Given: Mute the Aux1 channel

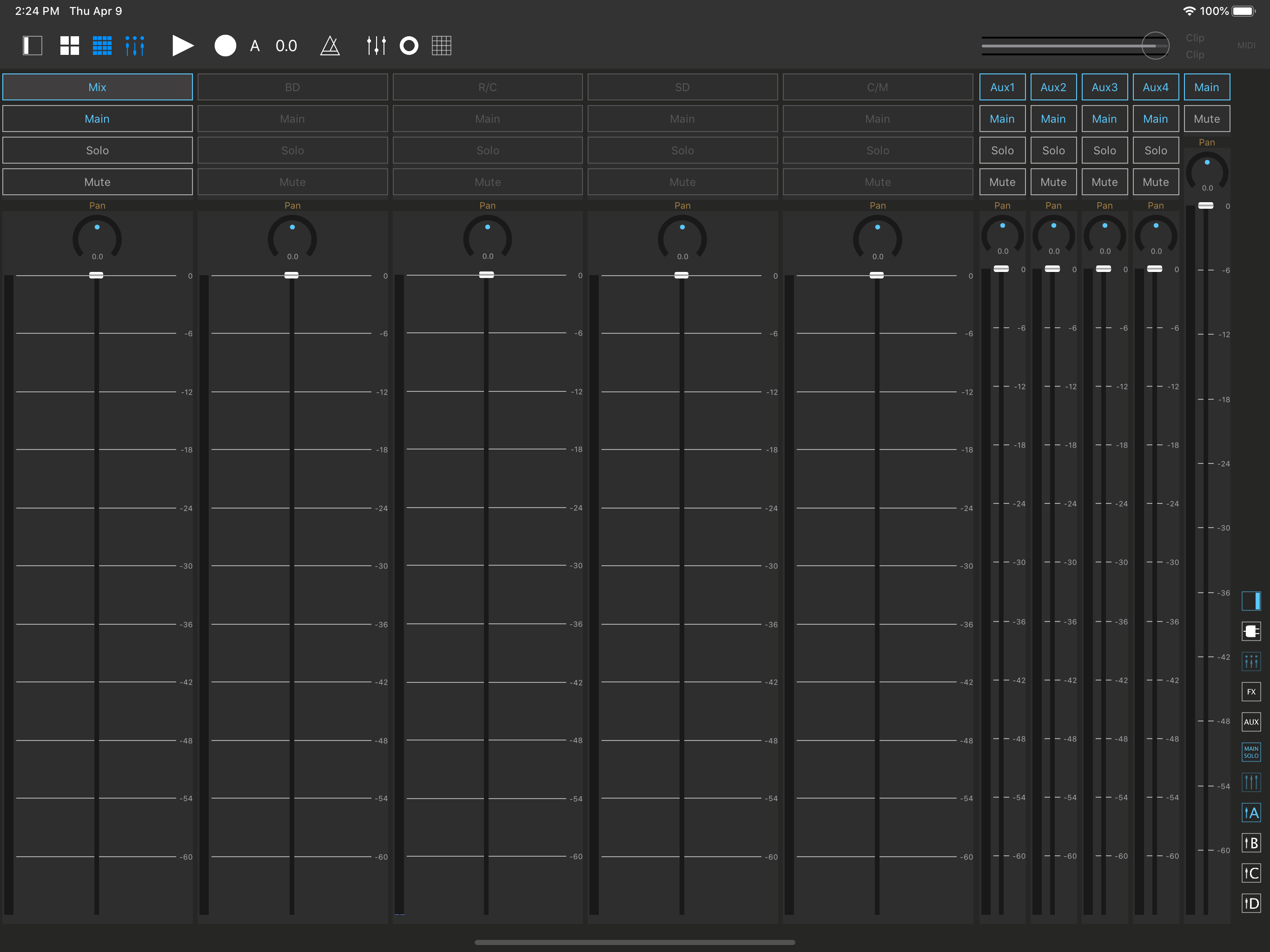Looking at the screenshot, I should 1002,182.
